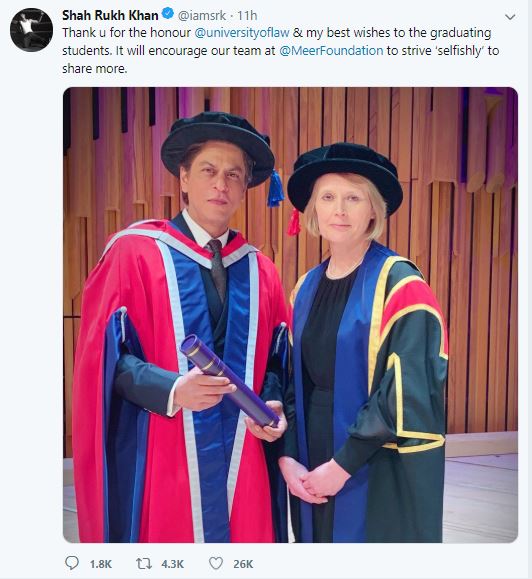Click the tweet text body
The width and height of the screenshot is (532, 579).
click(x=281, y=51)
